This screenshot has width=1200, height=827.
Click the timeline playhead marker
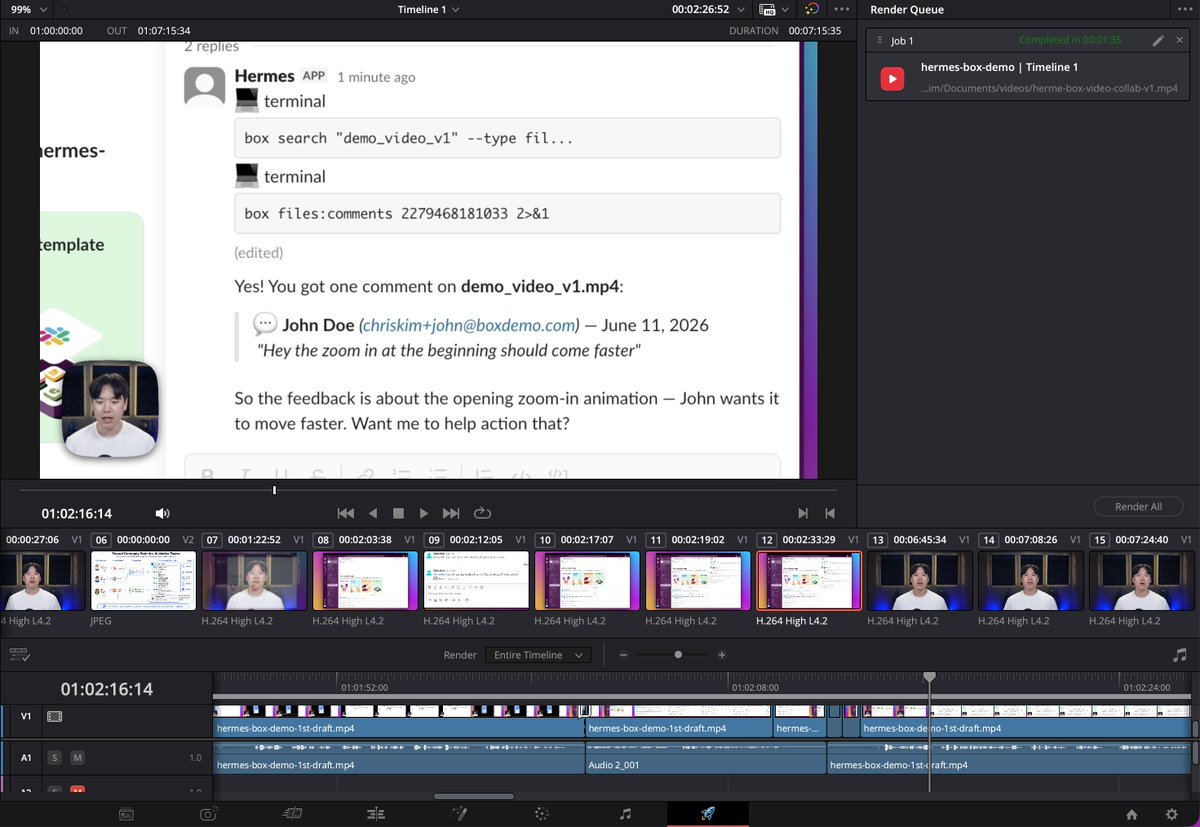pyautogui.click(x=929, y=677)
